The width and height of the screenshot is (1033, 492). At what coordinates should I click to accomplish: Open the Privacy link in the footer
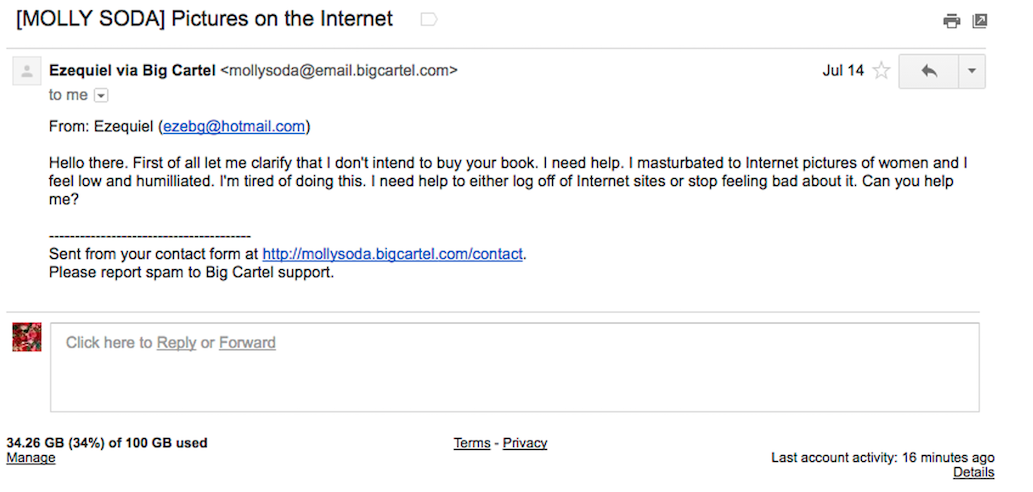pyautogui.click(x=525, y=443)
